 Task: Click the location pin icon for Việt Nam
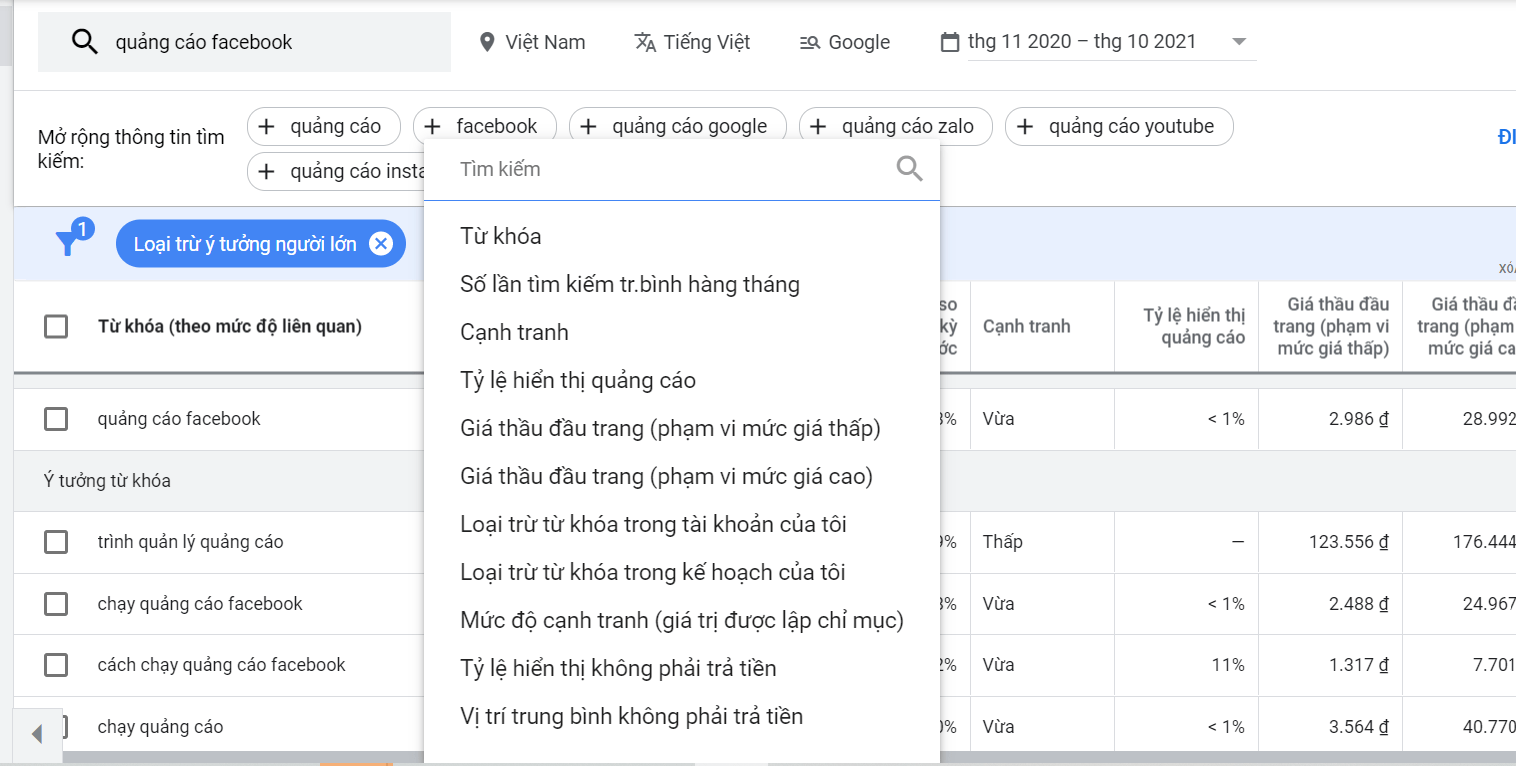(487, 42)
